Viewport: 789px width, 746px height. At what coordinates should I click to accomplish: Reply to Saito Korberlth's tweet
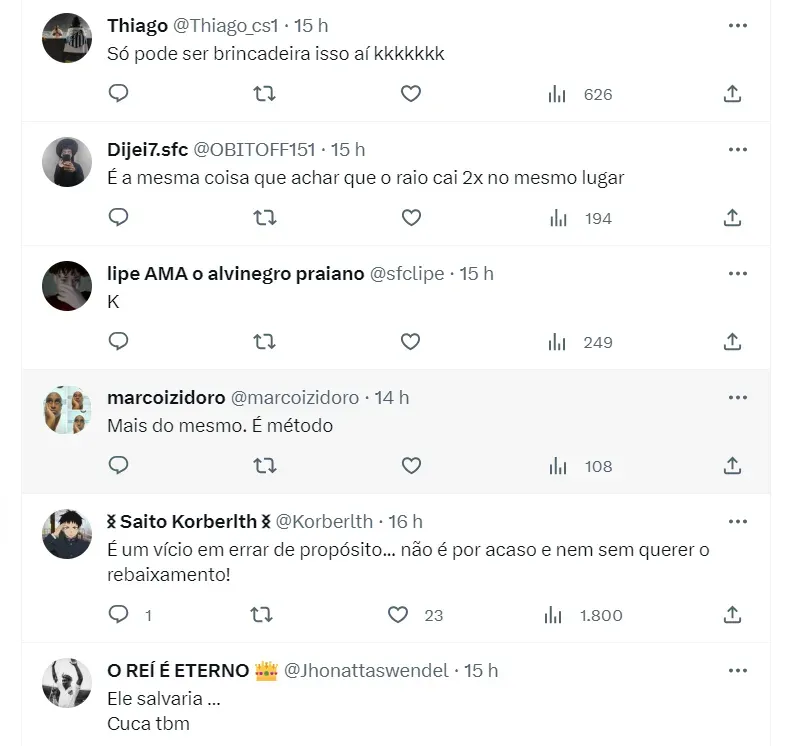coord(118,614)
